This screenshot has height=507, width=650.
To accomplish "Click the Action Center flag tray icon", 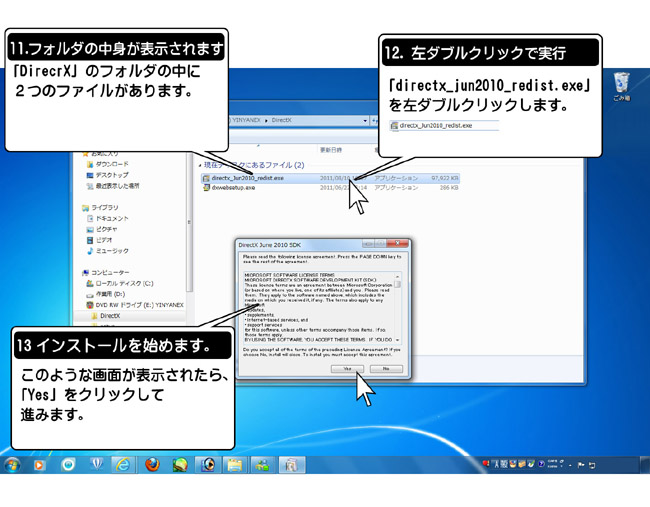I will point(581,465).
